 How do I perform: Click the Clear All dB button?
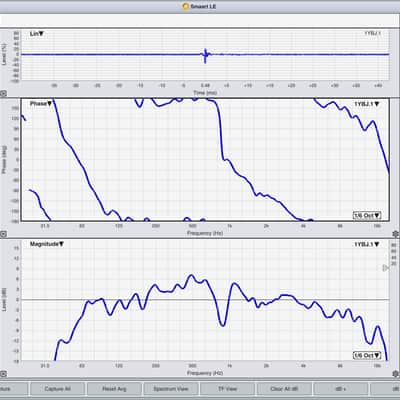[284, 389]
